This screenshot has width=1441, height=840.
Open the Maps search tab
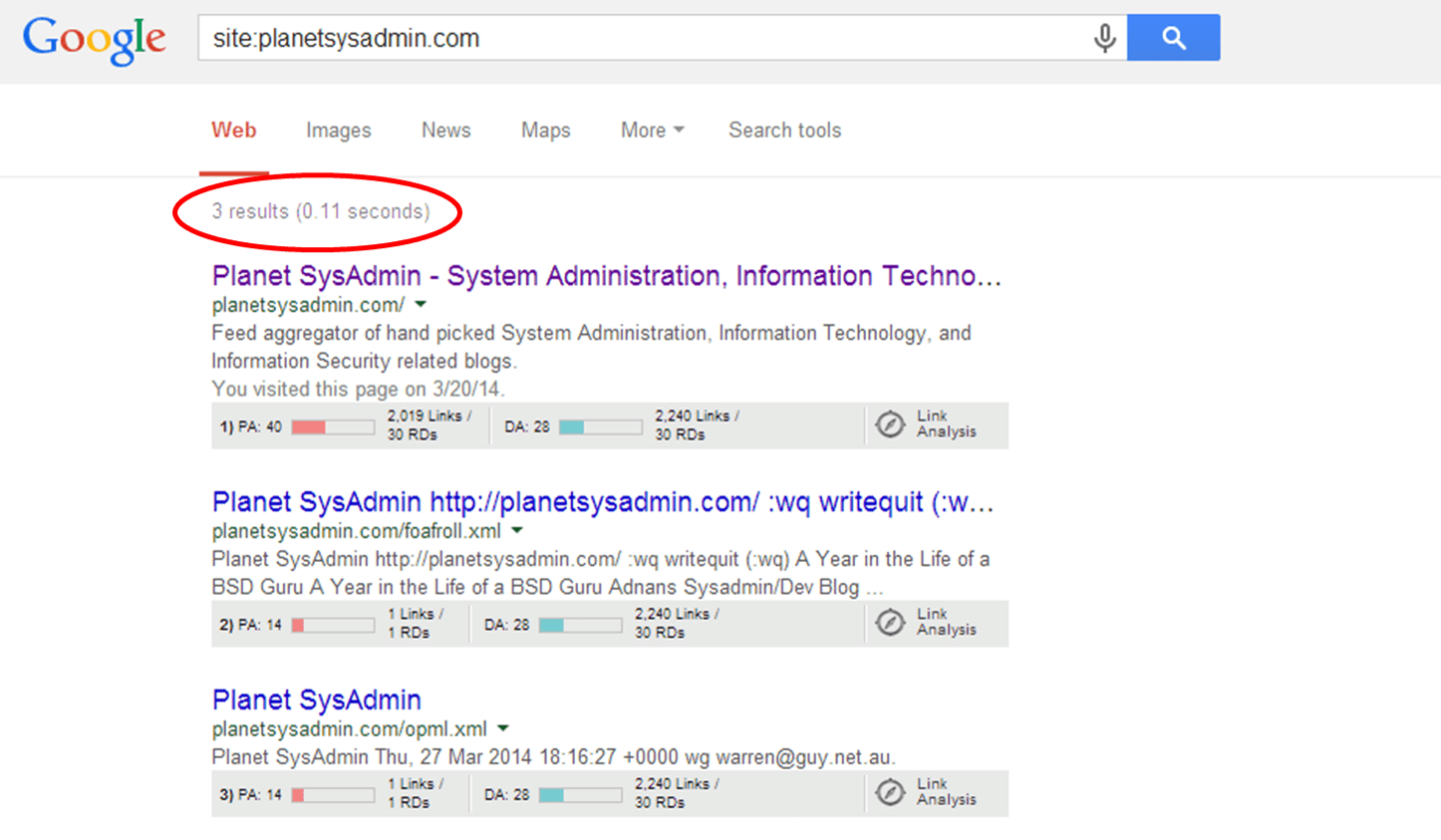click(545, 131)
